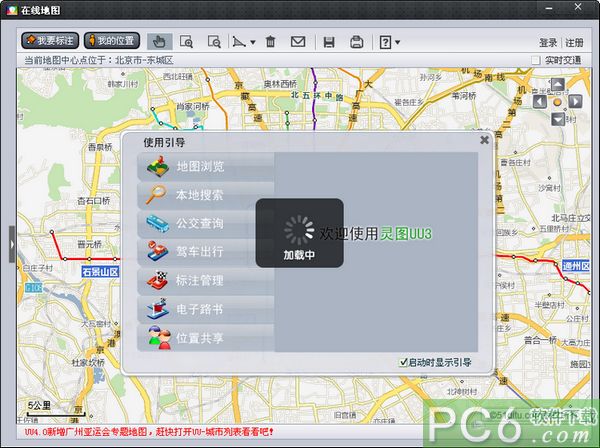Uncheck 启动时显示引导 checkbox
600x448 pixels.
403,362
